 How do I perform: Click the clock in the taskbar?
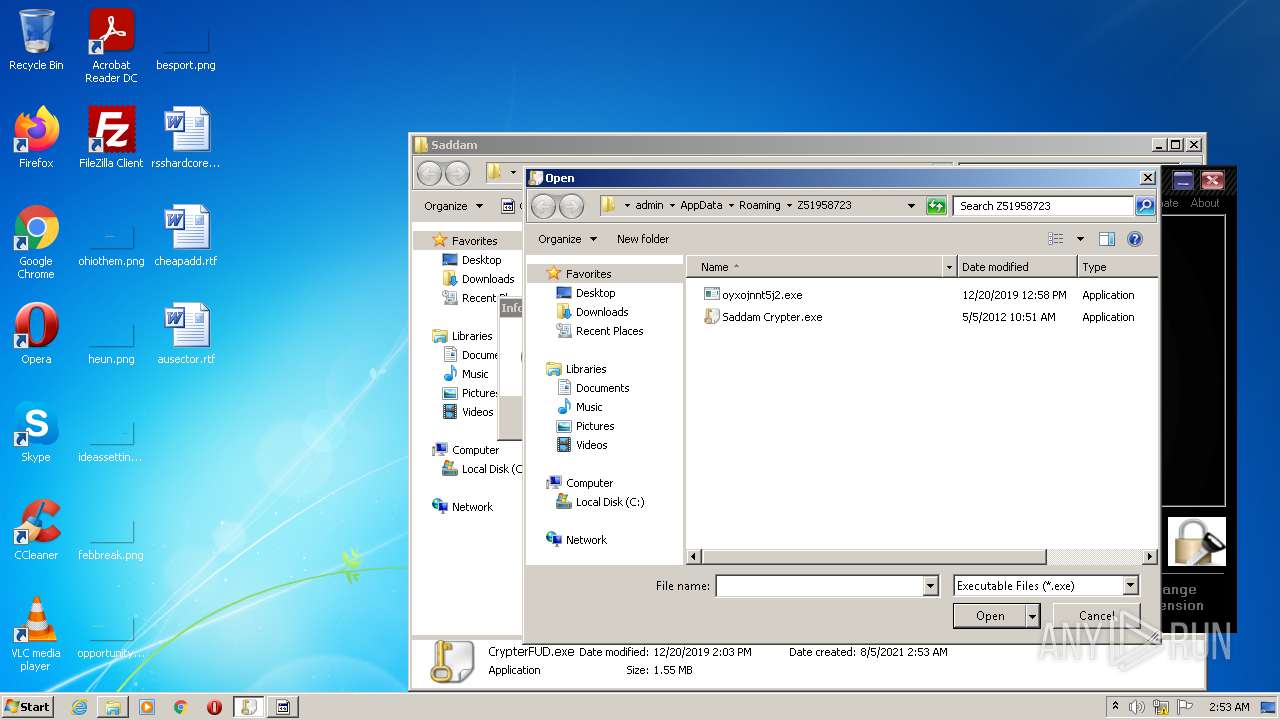pyautogui.click(x=1228, y=707)
